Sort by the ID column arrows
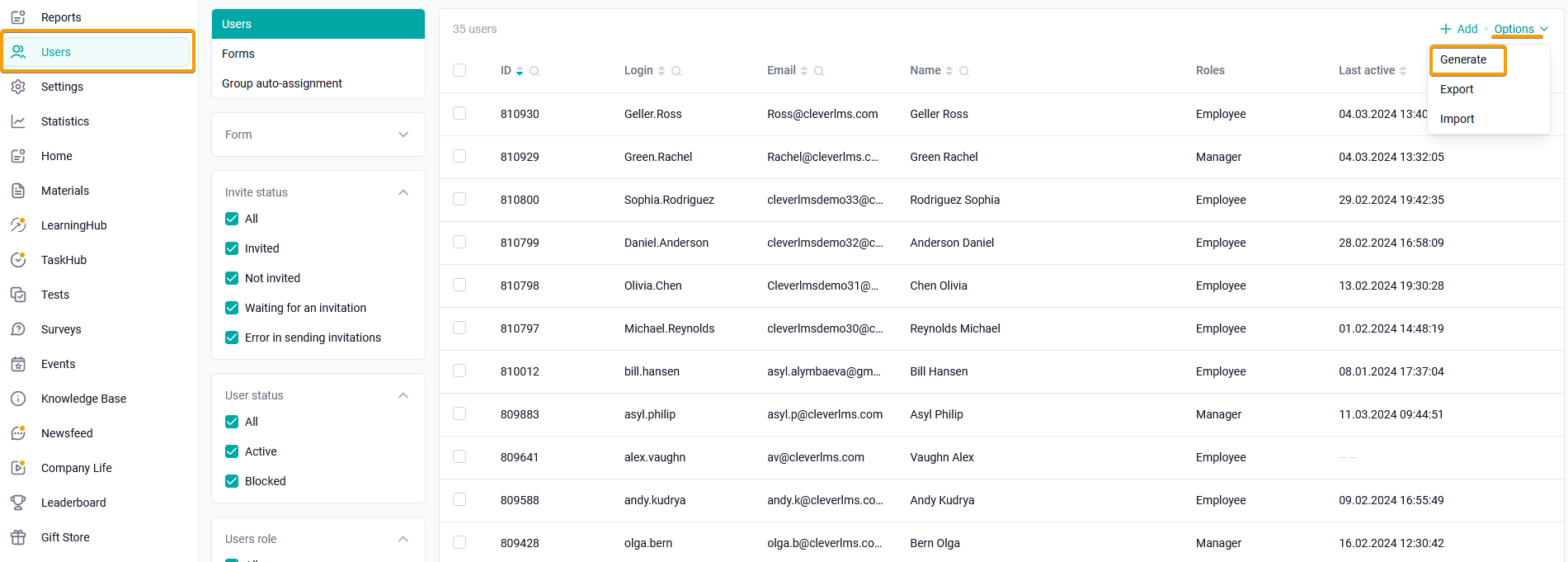The height and width of the screenshot is (562, 1568). (x=520, y=71)
